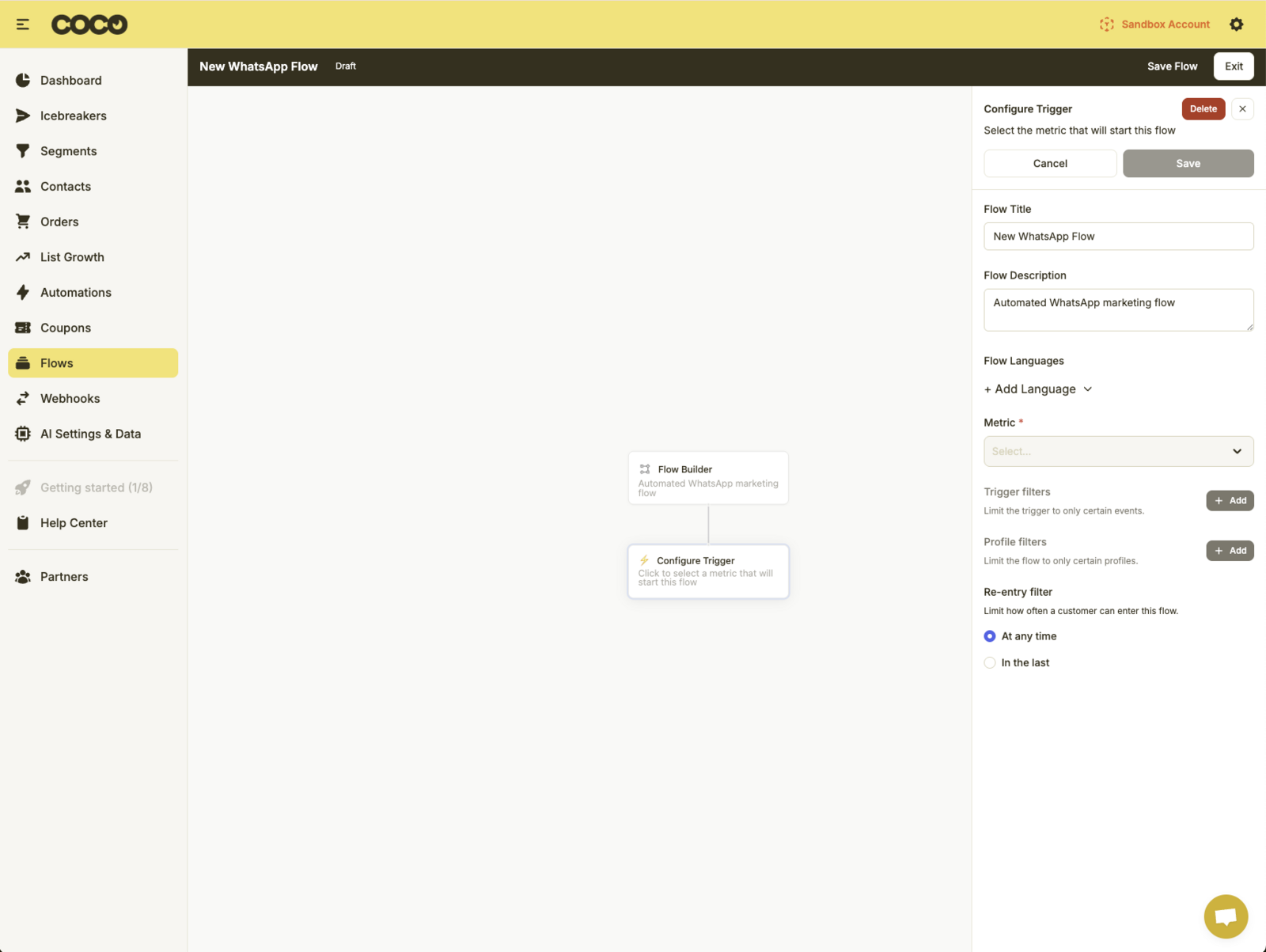Click the Orders shopping cart icon
Image resolution: width=1266 pixels, height=952 pixels.
(x=23, y=222)
